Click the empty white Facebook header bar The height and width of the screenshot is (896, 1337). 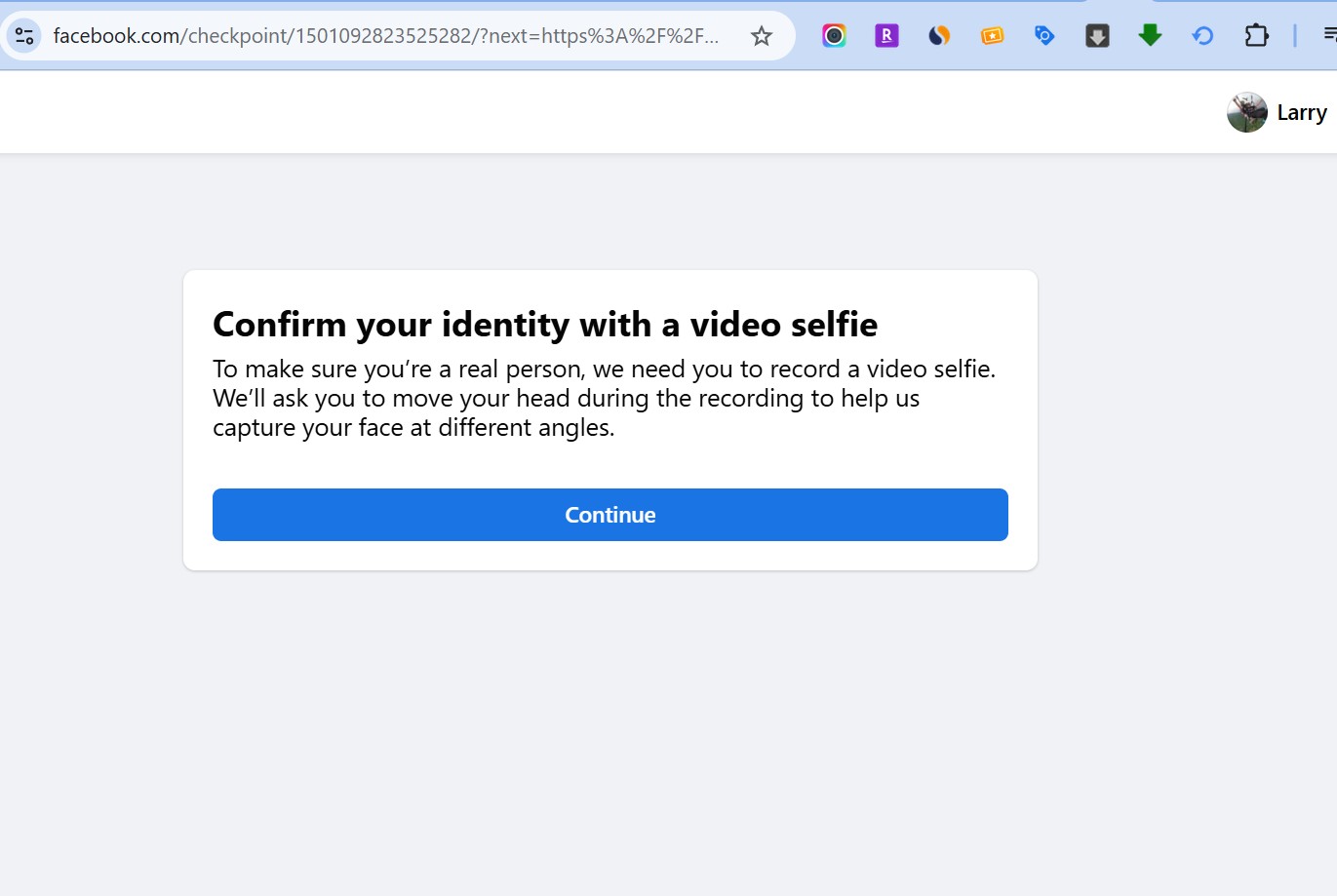(x=585, y=112)
